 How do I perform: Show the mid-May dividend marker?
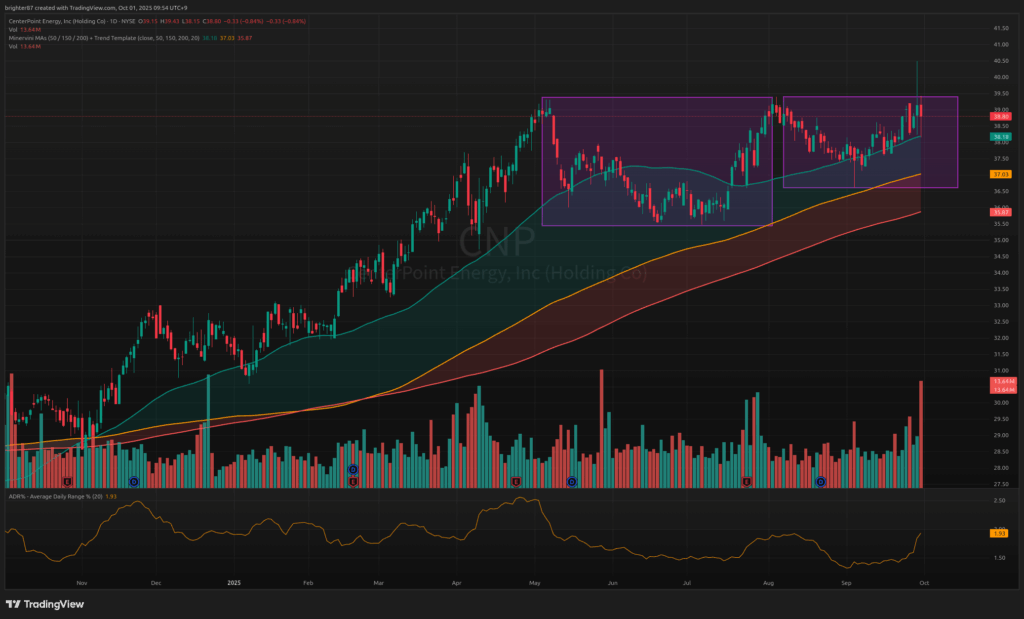tap(572, 482)
